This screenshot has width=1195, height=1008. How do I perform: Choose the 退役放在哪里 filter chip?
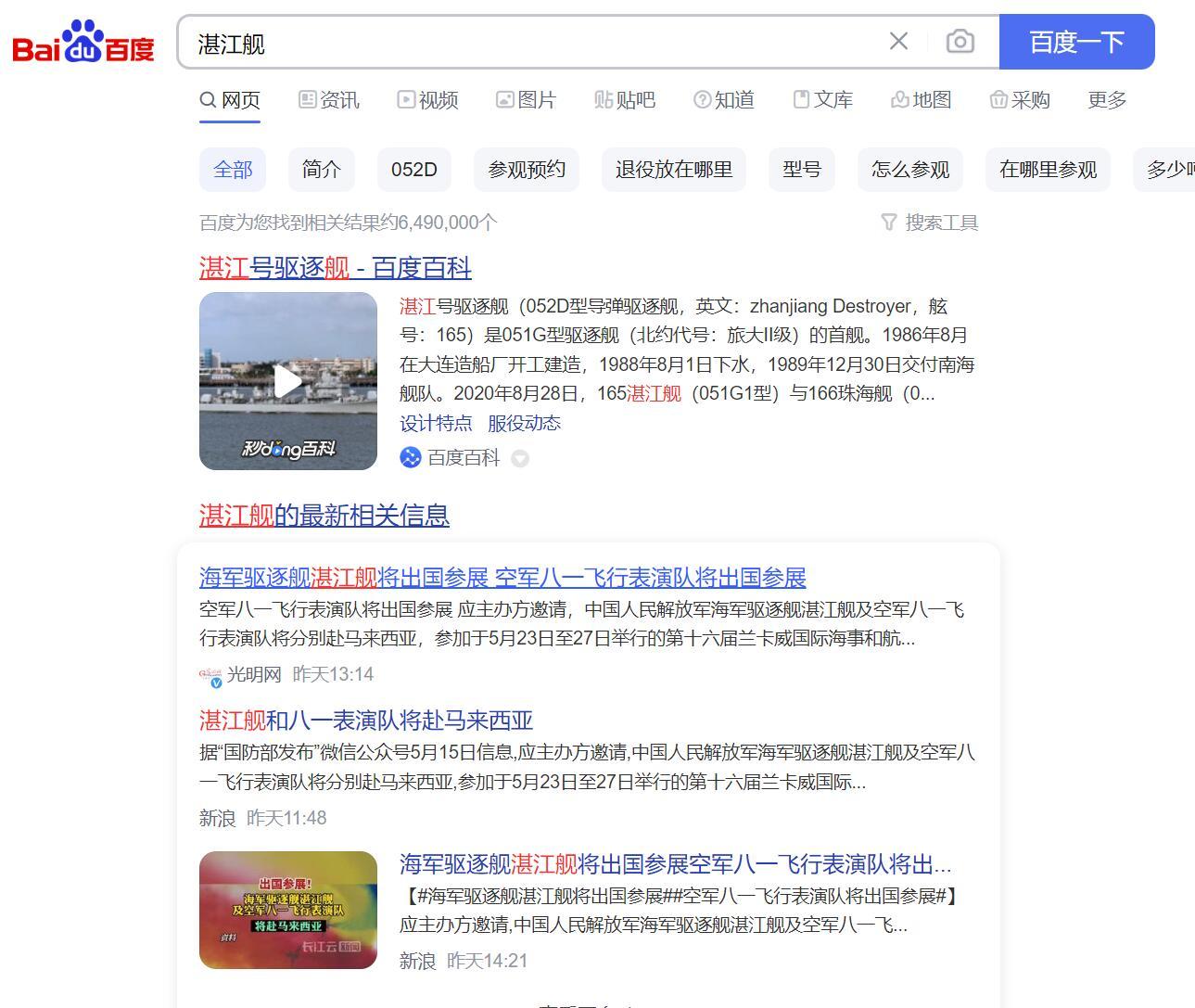point(674,170)
